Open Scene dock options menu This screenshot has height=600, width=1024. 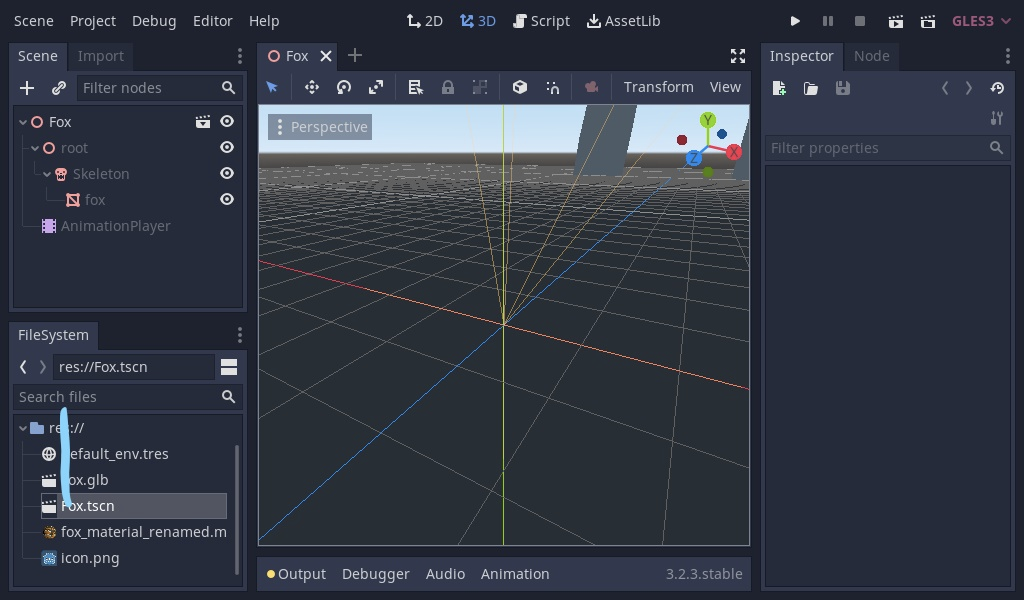click(x=240, y=56)
